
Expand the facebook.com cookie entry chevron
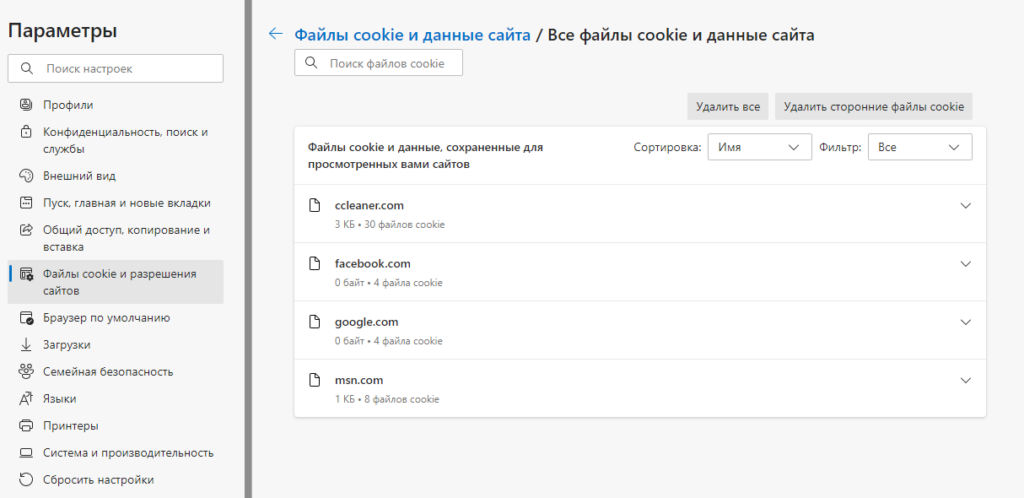[965, 264]
